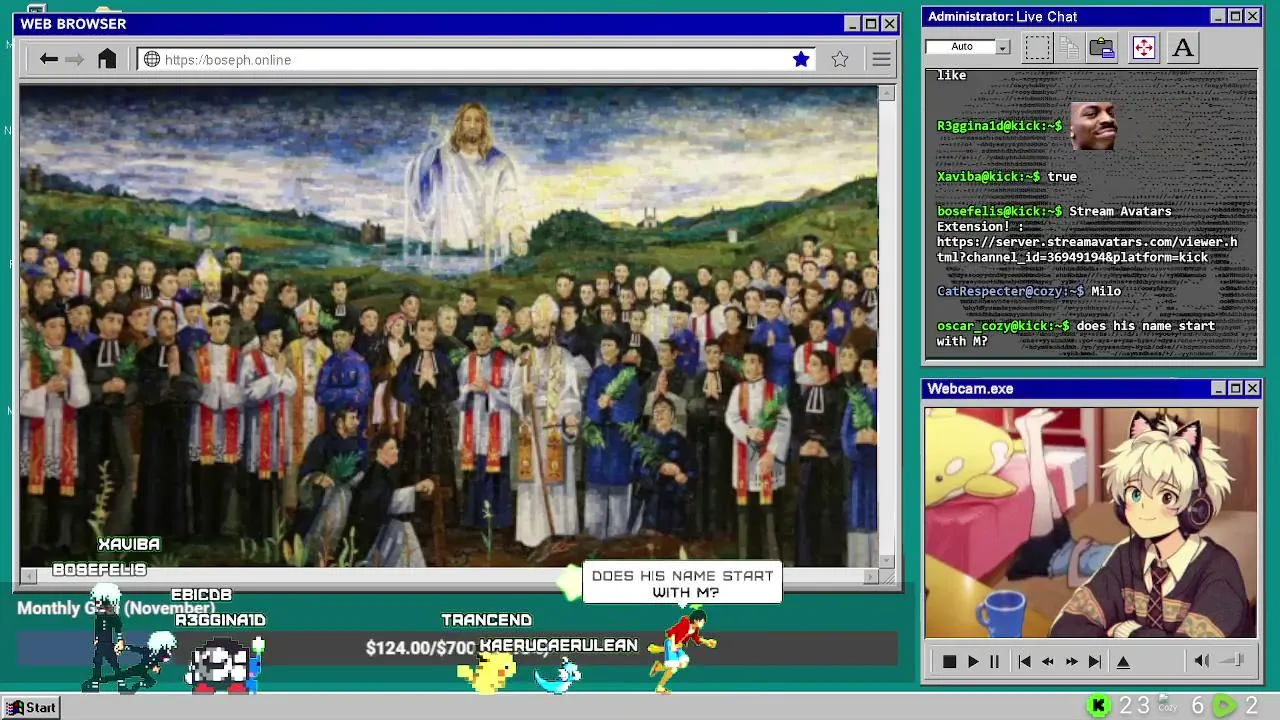The width and height of the screenshot is (1280, 720).
Task: Mute the webcam player speaker
Action: click(1202, 660)
